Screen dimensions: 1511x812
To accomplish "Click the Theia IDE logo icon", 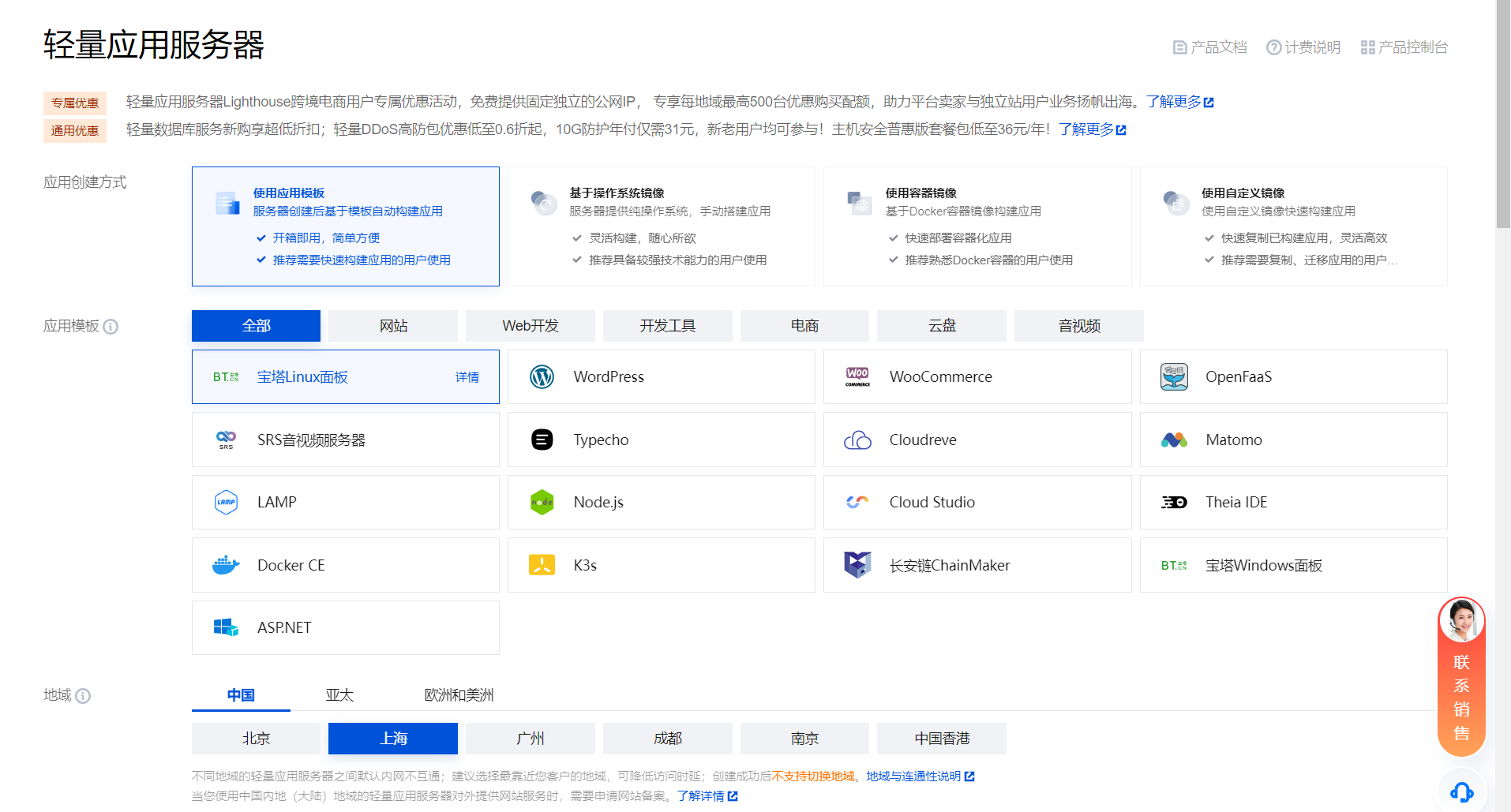I will (x=1174, y=502).
